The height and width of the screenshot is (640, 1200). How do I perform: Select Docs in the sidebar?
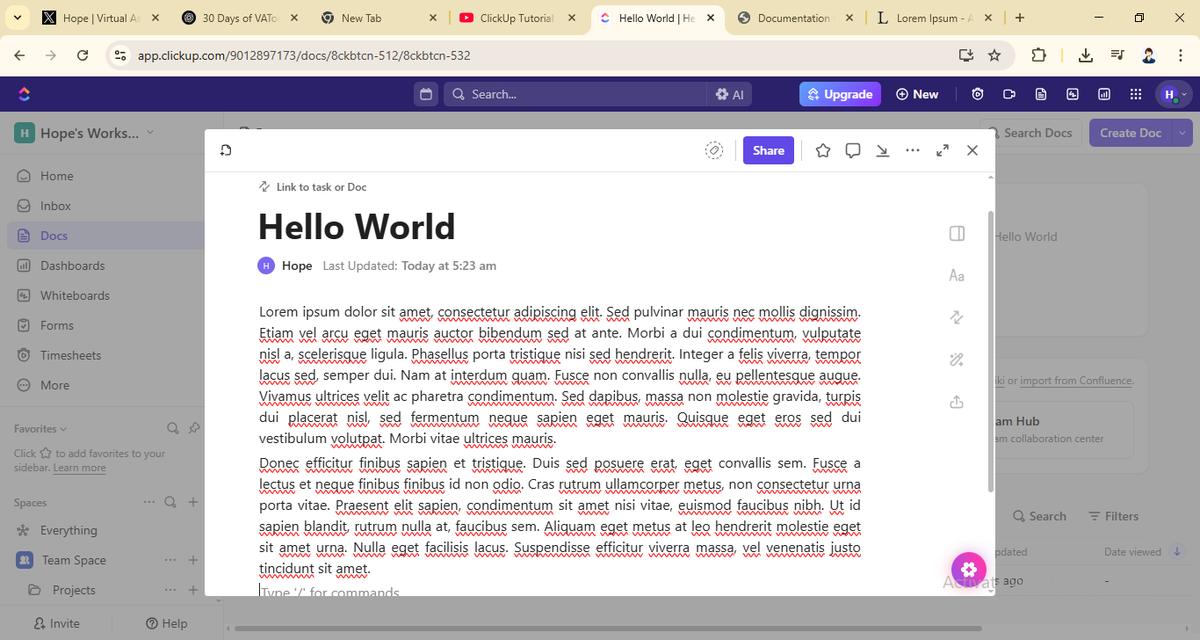(x=105, y=236)
